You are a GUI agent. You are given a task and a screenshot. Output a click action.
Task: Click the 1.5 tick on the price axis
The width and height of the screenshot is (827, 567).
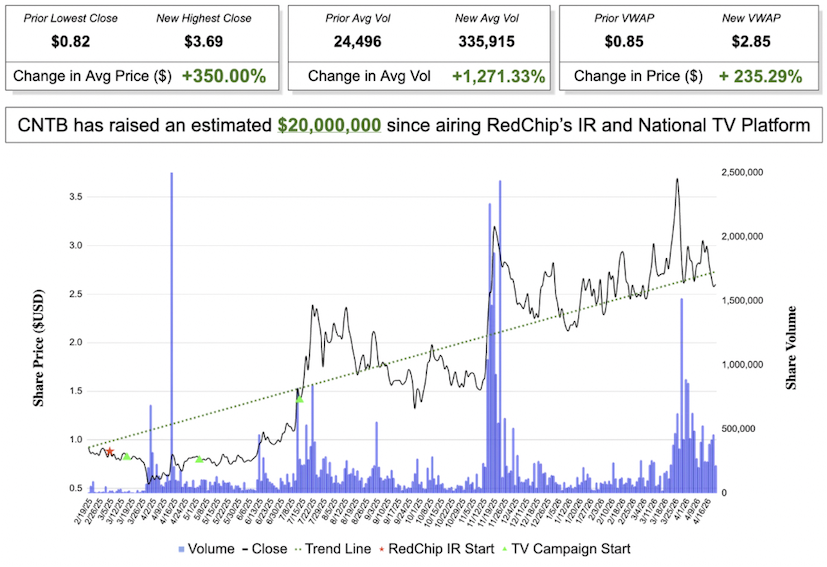pos(75,391)
